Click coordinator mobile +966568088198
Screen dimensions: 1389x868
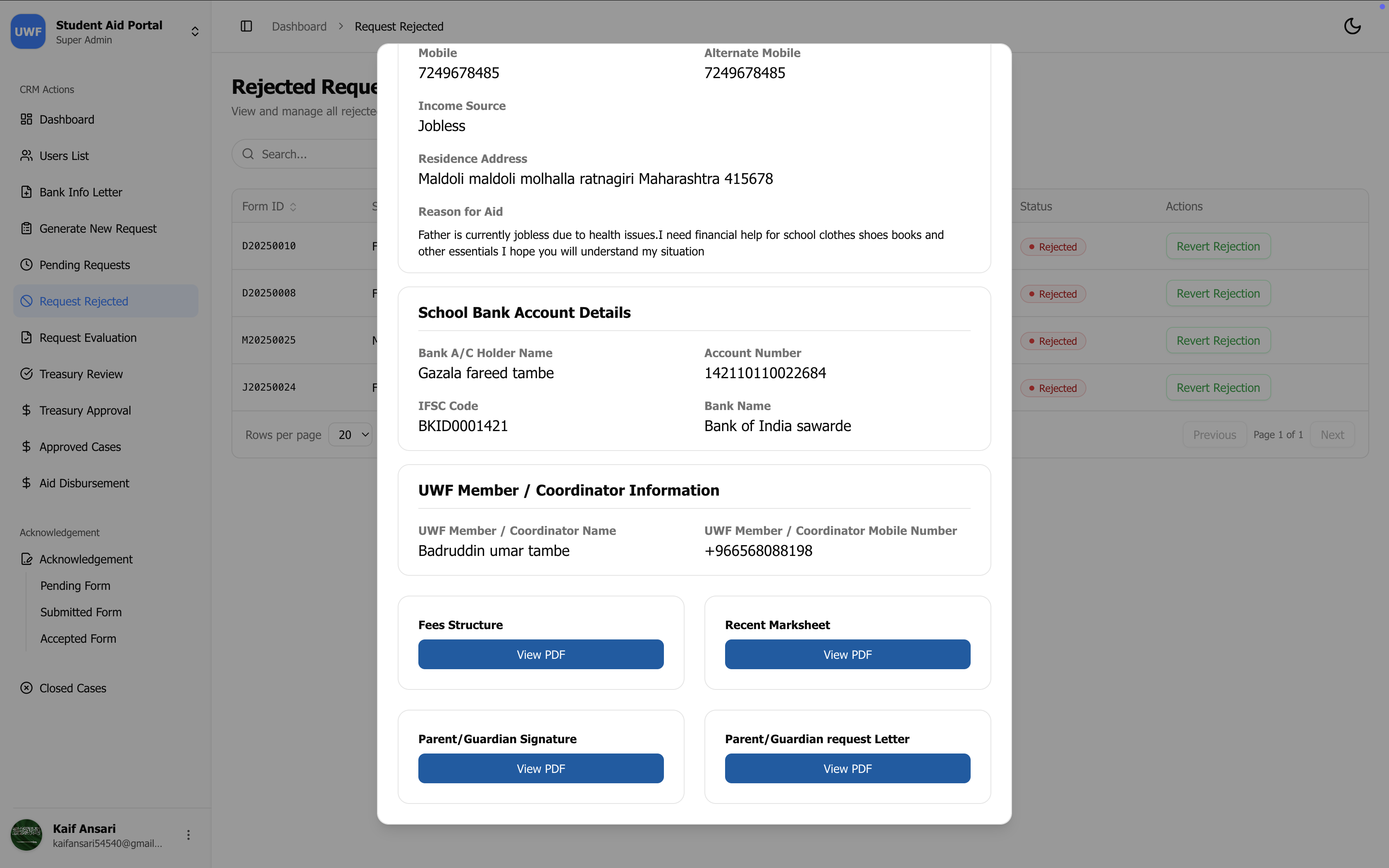758,551
